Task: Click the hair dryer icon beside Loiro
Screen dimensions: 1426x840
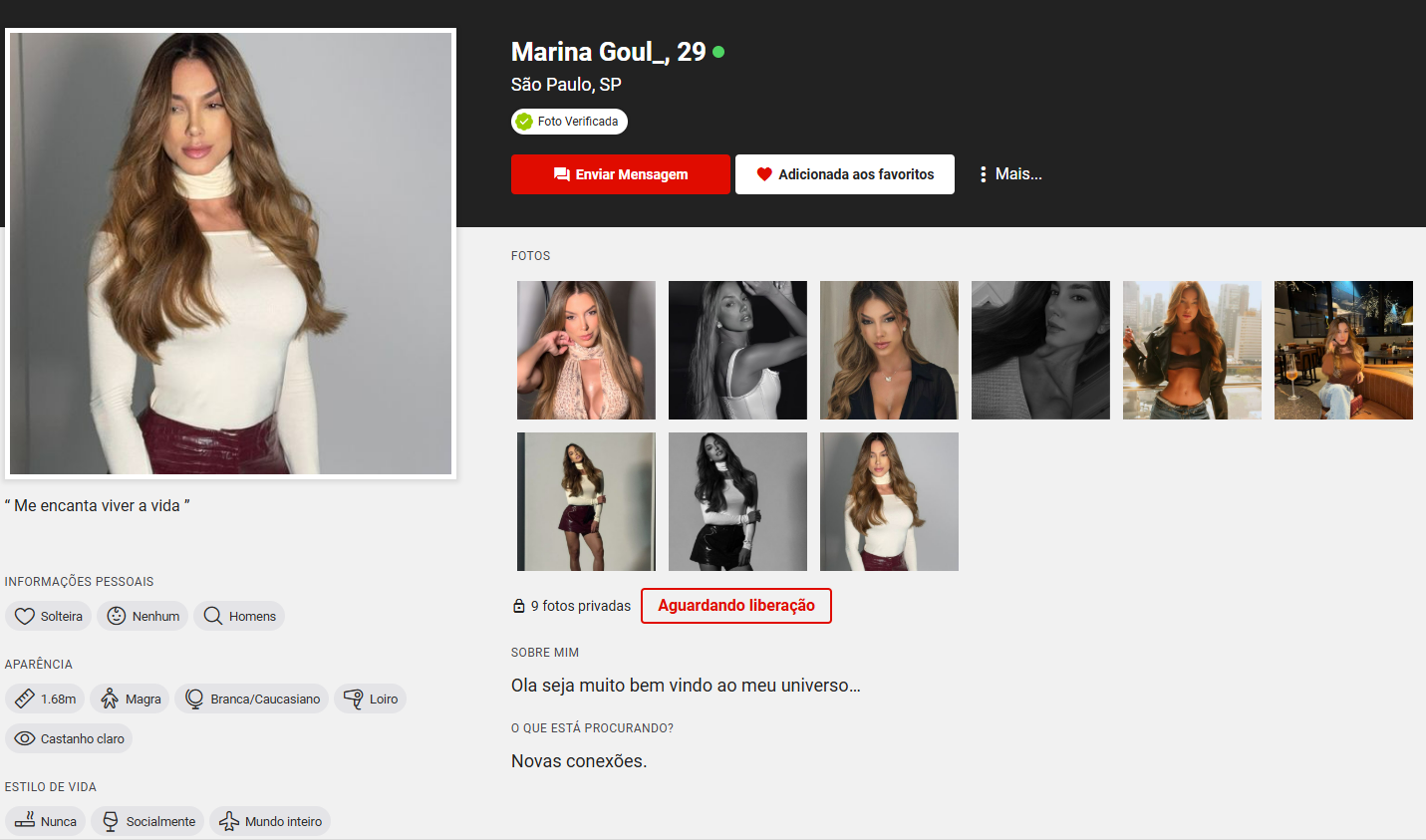Action: 354,699
